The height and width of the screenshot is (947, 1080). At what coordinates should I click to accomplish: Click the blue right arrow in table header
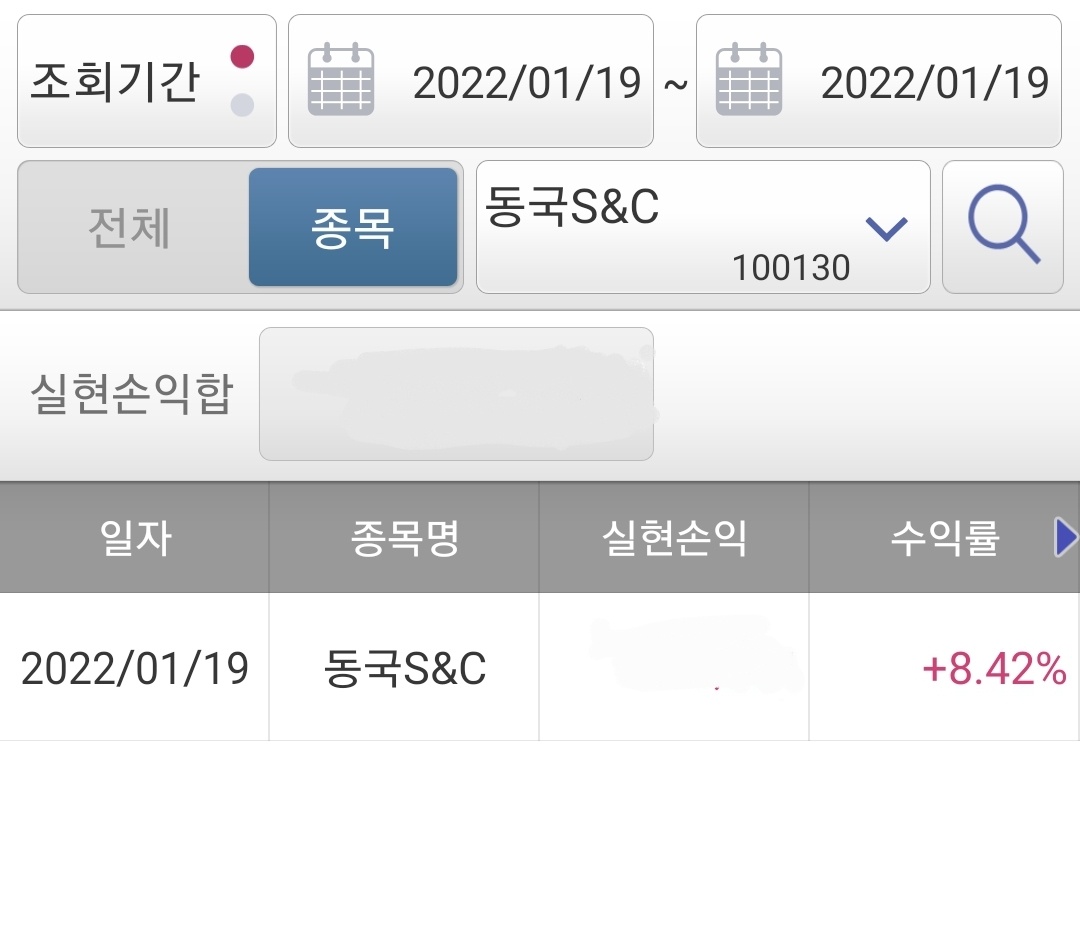tap(1067, 538)
